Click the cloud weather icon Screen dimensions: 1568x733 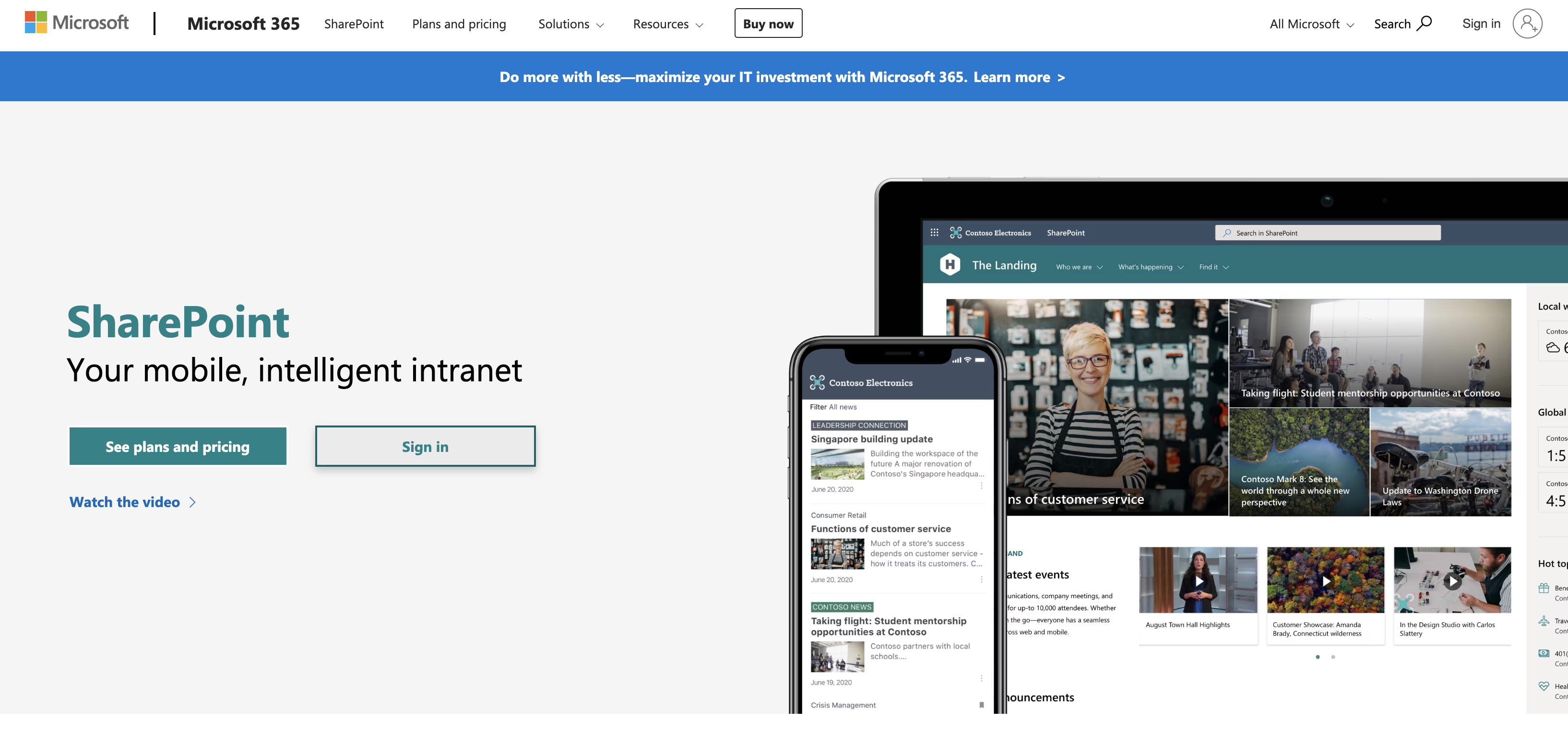(x=1553, y=347)
